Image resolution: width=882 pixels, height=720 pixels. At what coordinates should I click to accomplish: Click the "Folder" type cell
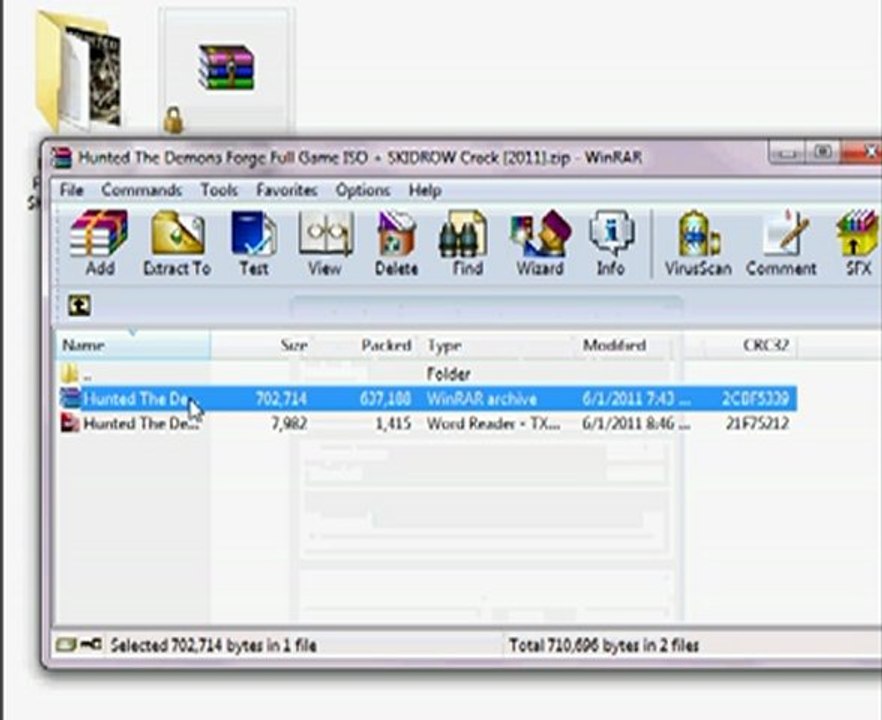click(448, 374)
